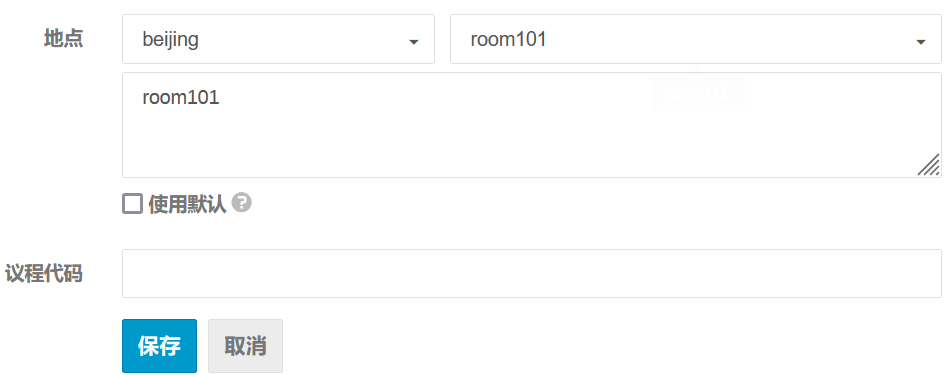Click the 使用默认 label text
The height and width of the screenshot is (375, 949).
tap(187, 204)
